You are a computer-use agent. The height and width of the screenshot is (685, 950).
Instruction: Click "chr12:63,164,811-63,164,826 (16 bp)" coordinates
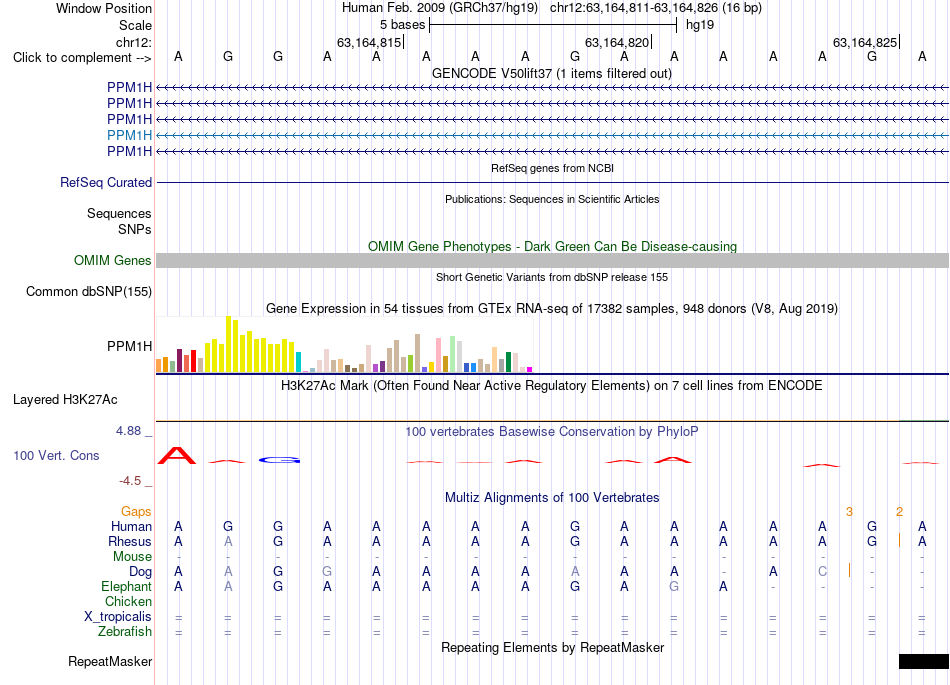(656, 8)
